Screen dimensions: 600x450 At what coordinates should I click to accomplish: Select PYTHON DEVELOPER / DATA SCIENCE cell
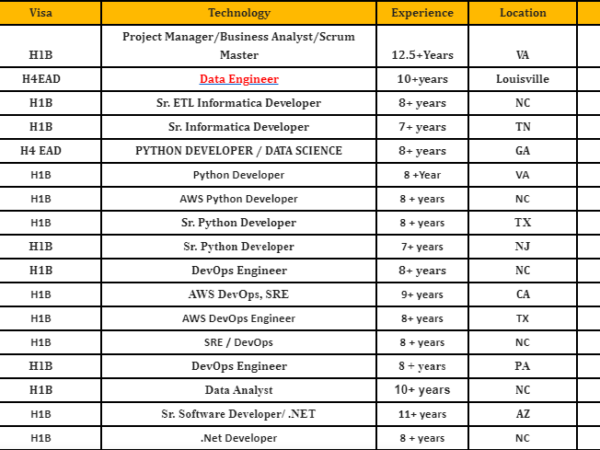point(238,151)
